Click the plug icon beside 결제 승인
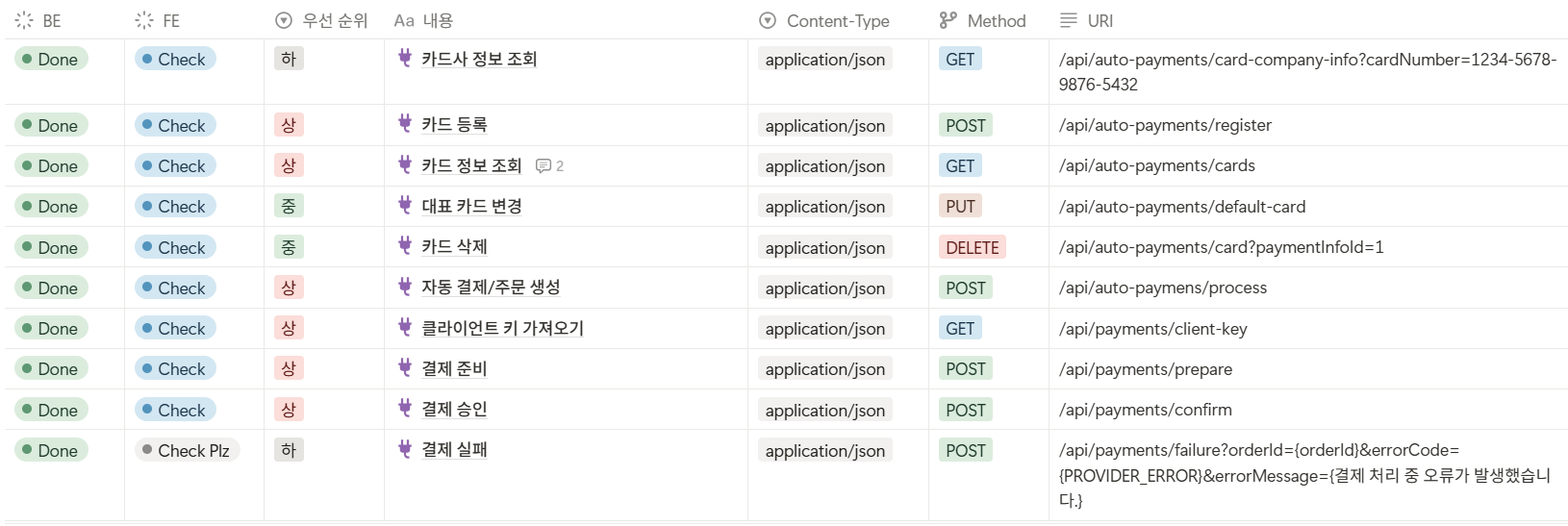This screenshot has height=526, width=1568. 405,409
